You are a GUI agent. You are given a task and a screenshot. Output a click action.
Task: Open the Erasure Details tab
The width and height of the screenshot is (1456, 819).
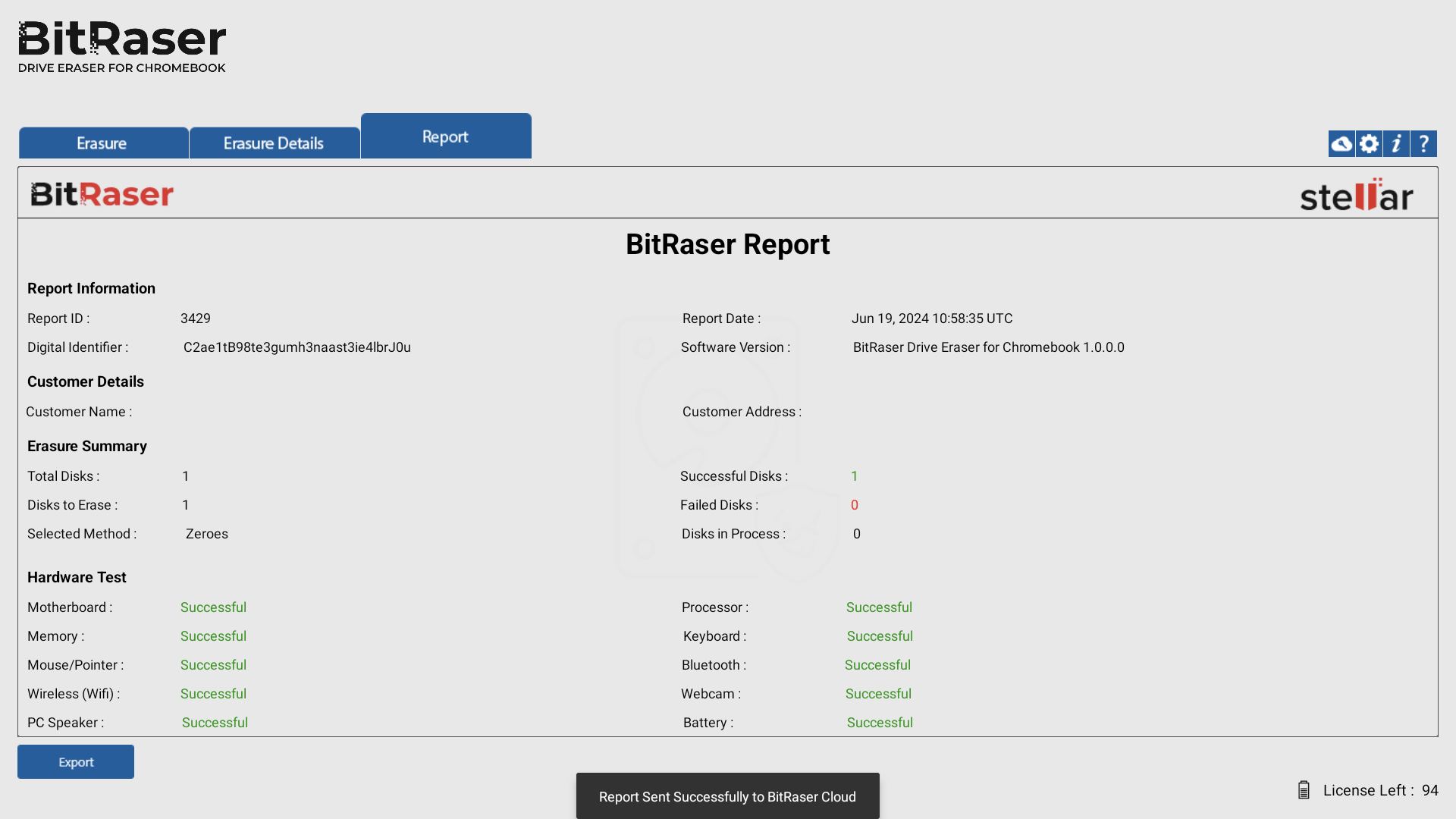[x=275, y=143]
